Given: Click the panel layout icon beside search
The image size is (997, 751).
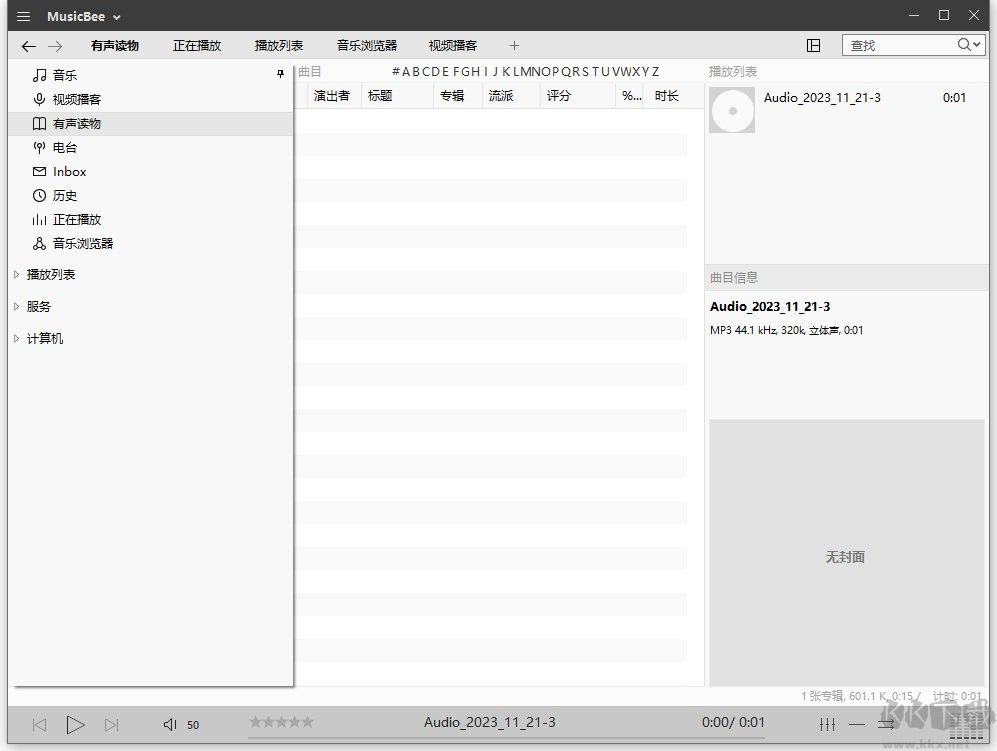Looking at the screenshot, I should click(x=814, y=45).
